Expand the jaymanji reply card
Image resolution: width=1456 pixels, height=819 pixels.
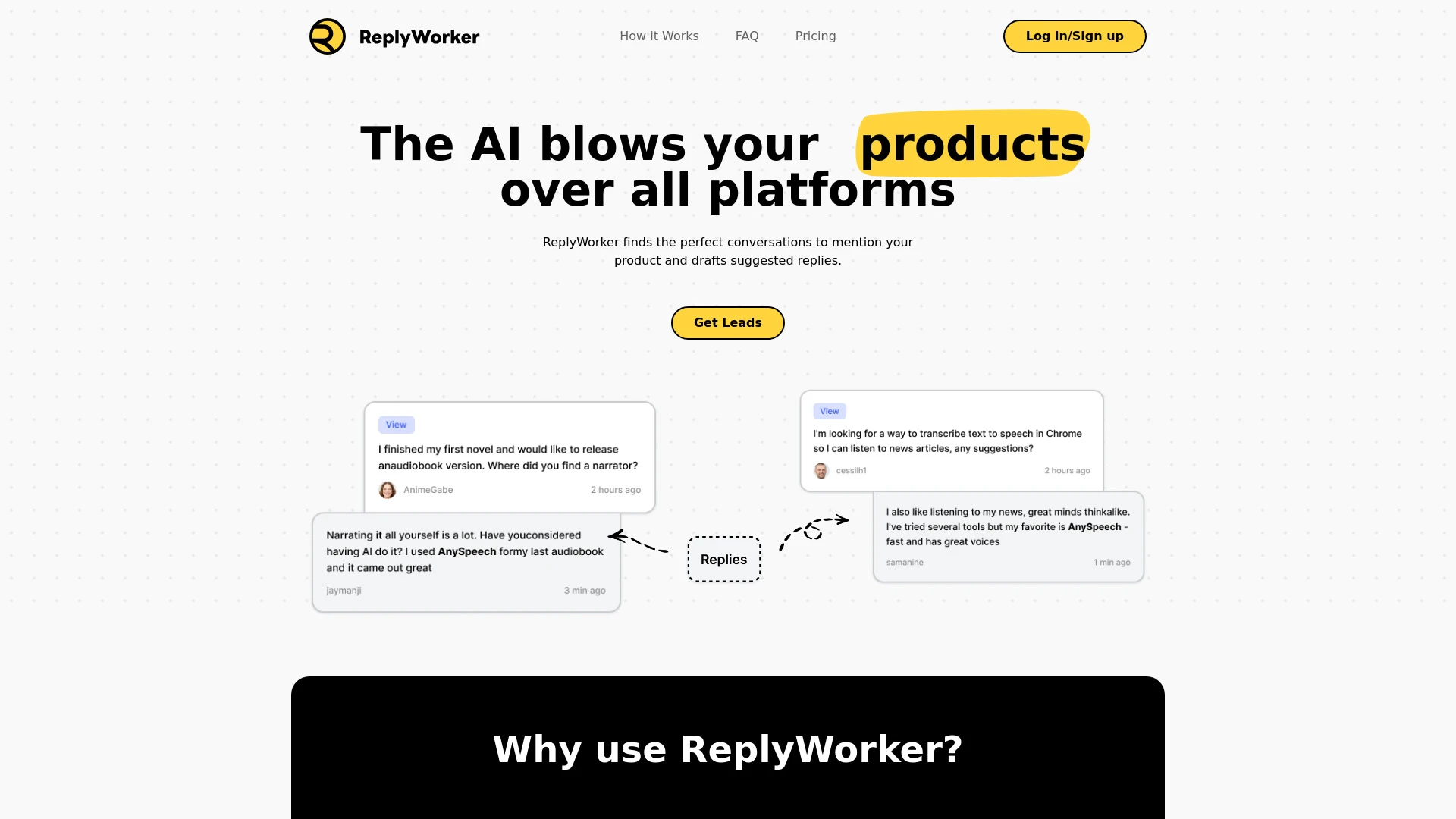point(465,560)
